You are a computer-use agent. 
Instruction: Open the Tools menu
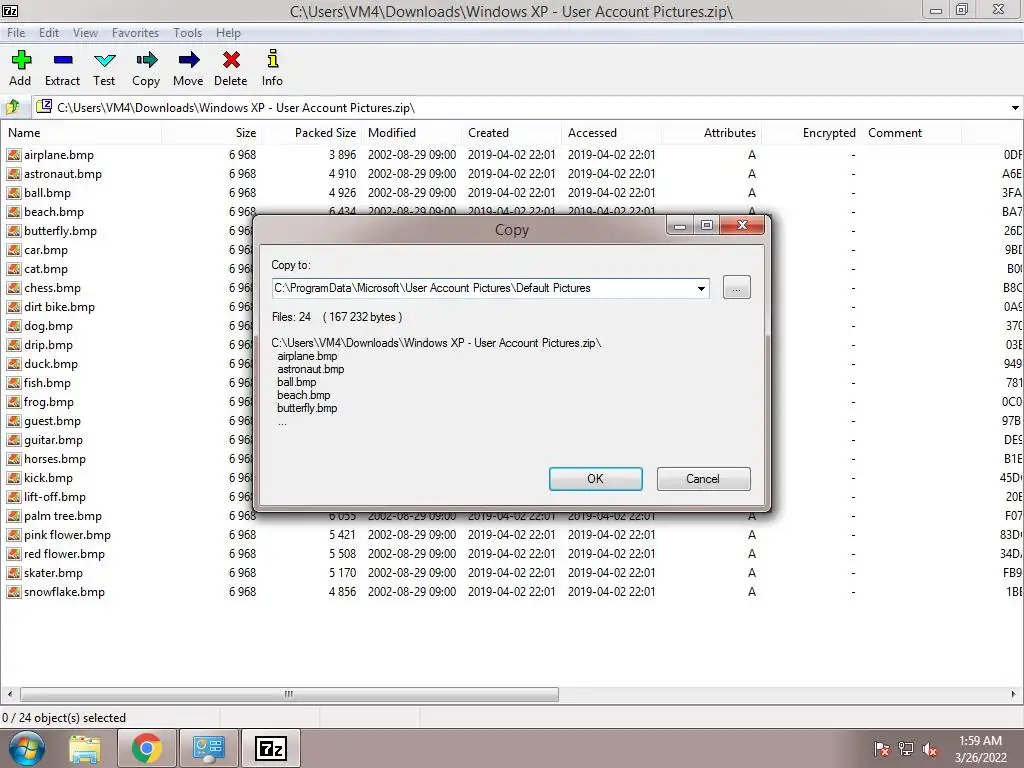187,33
